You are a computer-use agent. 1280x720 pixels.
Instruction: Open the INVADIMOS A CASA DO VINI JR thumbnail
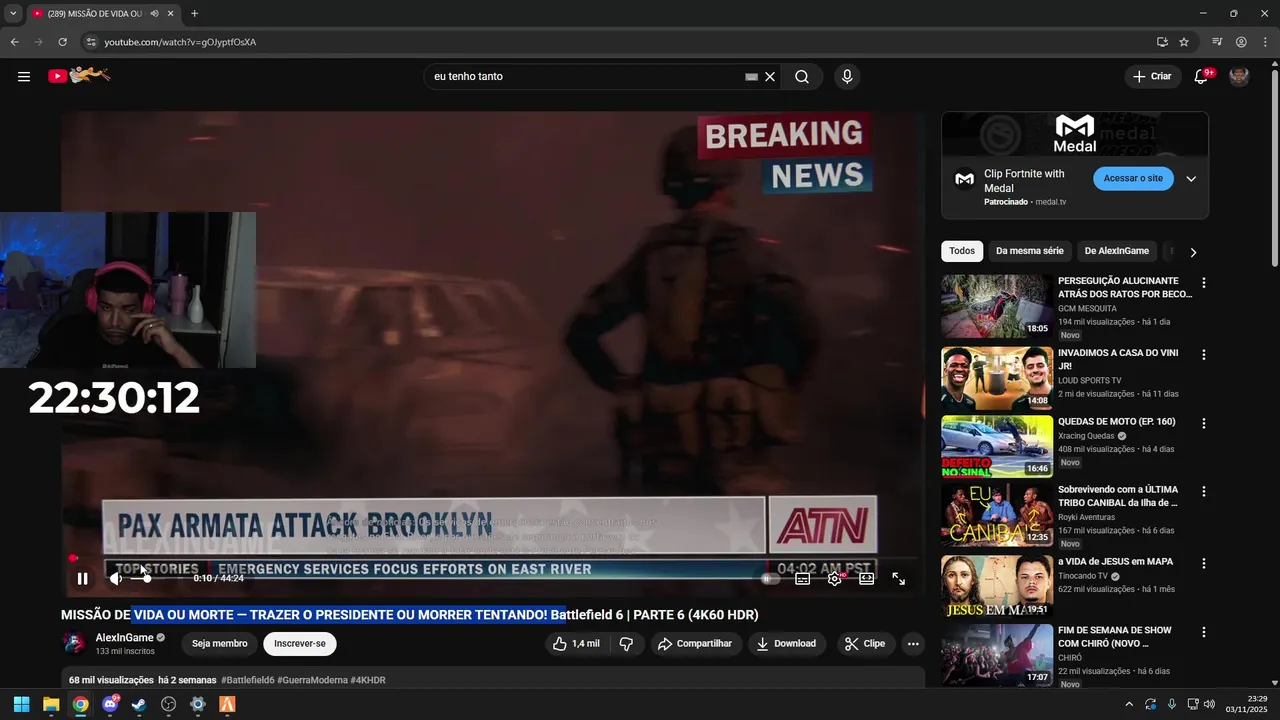click(x=997, y=379)
